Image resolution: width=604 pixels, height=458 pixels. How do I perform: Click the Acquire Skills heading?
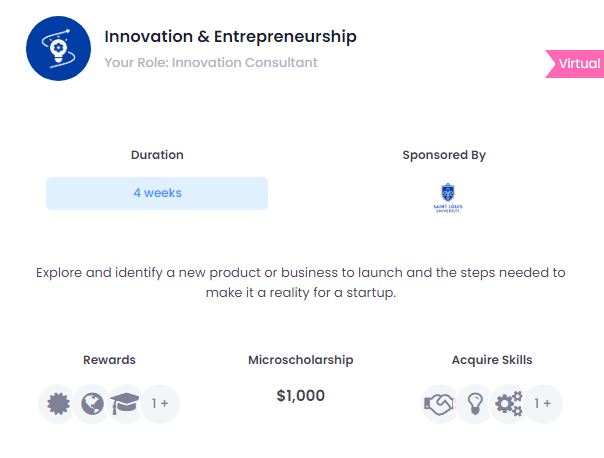click(x=492, y=360)
